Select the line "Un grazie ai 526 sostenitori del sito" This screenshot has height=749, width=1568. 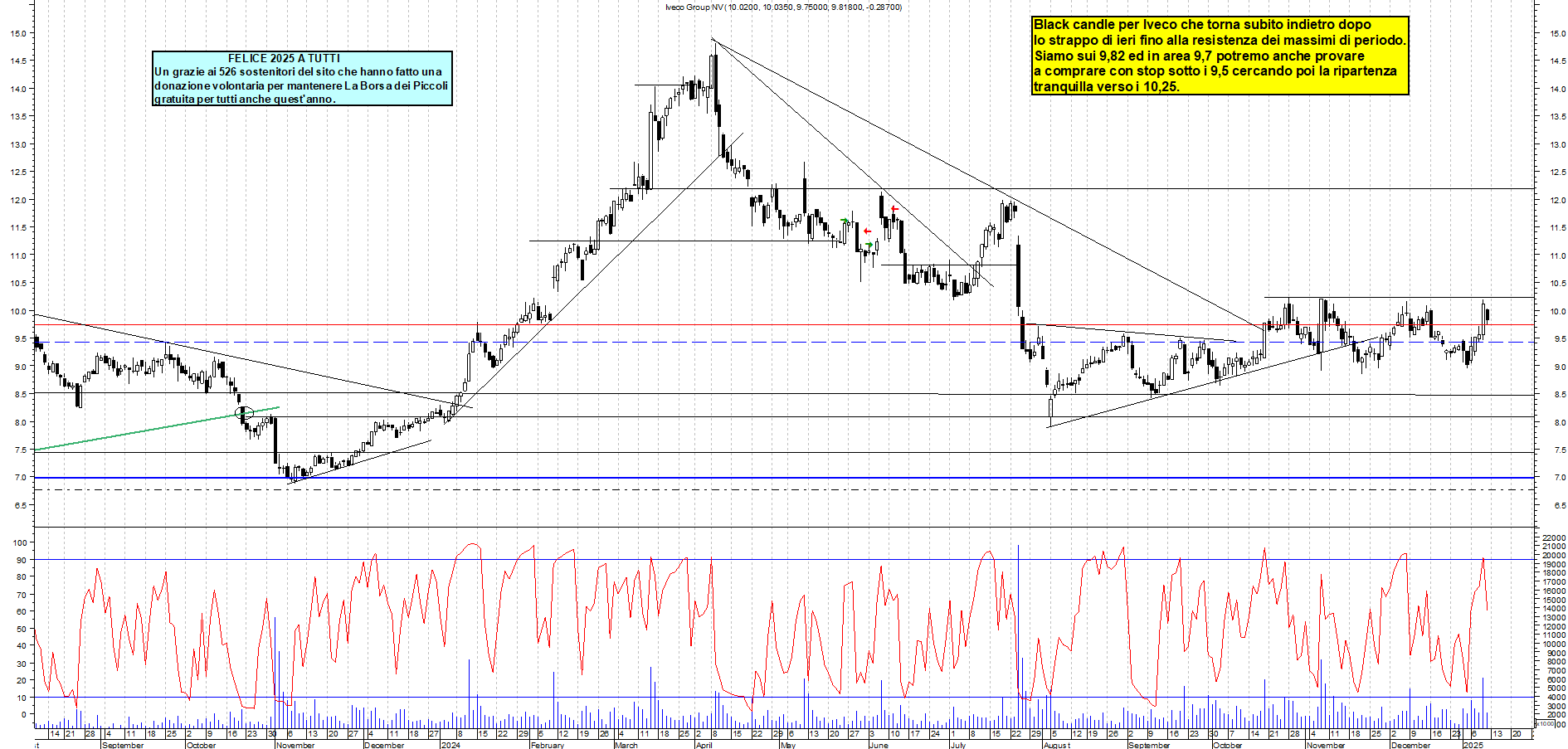click(x=246, y=72)
